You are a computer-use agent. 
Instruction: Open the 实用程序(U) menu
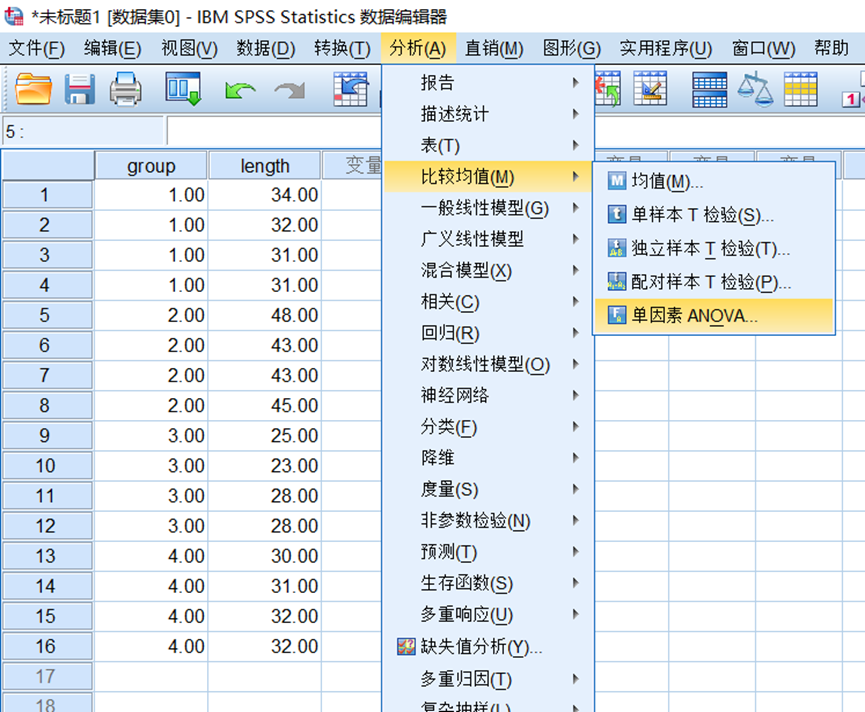click(666, 49)
